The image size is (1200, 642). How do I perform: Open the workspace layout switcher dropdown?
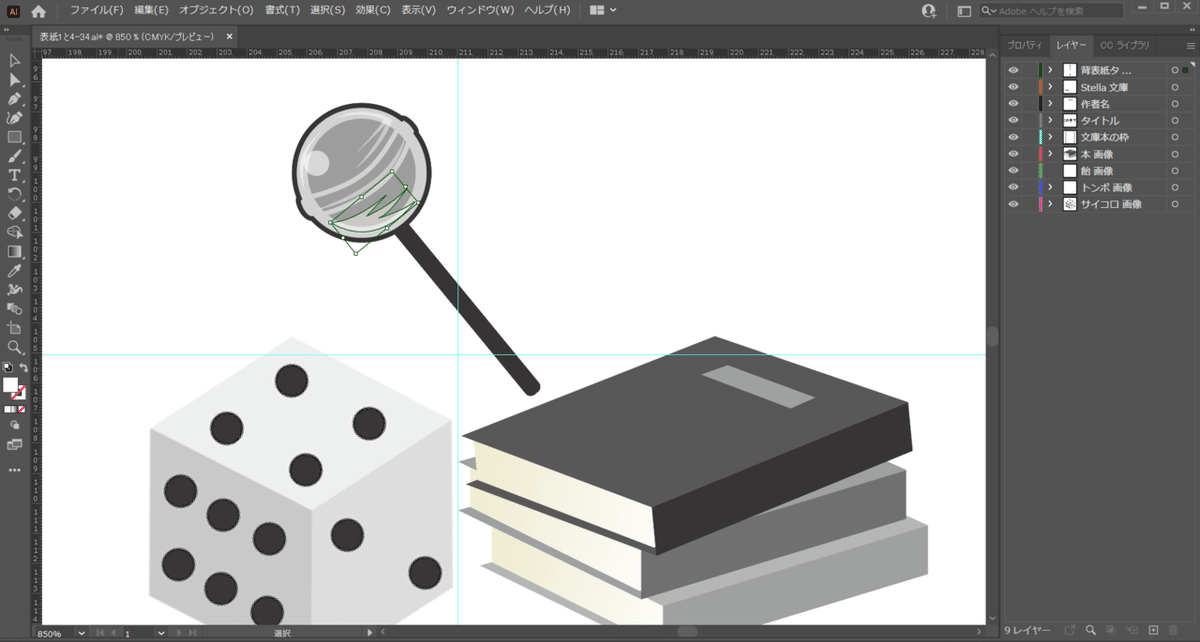coord(603,10)
